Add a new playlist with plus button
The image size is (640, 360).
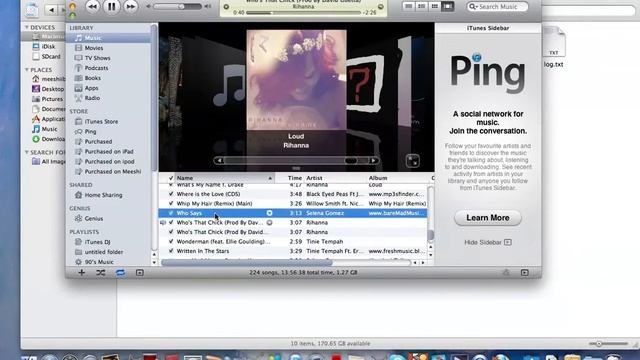[x=82, y=272]
